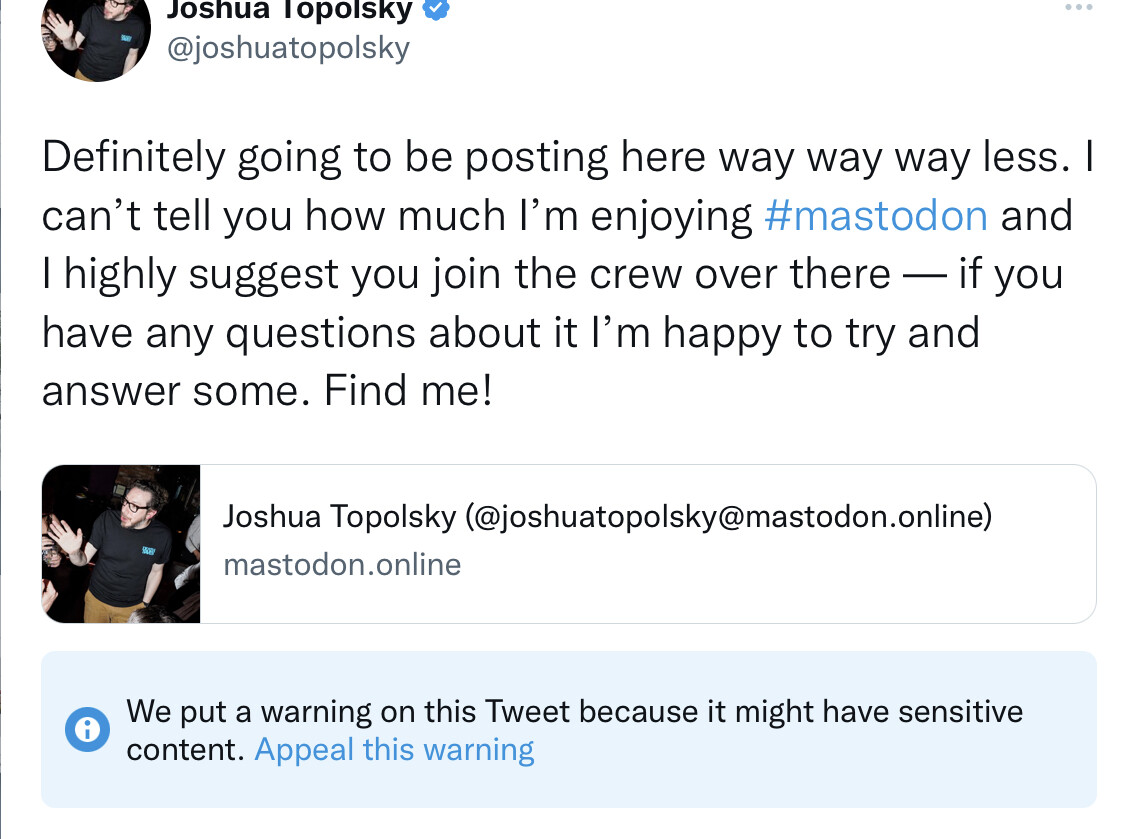
Task: Click the blue verified badge
Action: (437, 10)
